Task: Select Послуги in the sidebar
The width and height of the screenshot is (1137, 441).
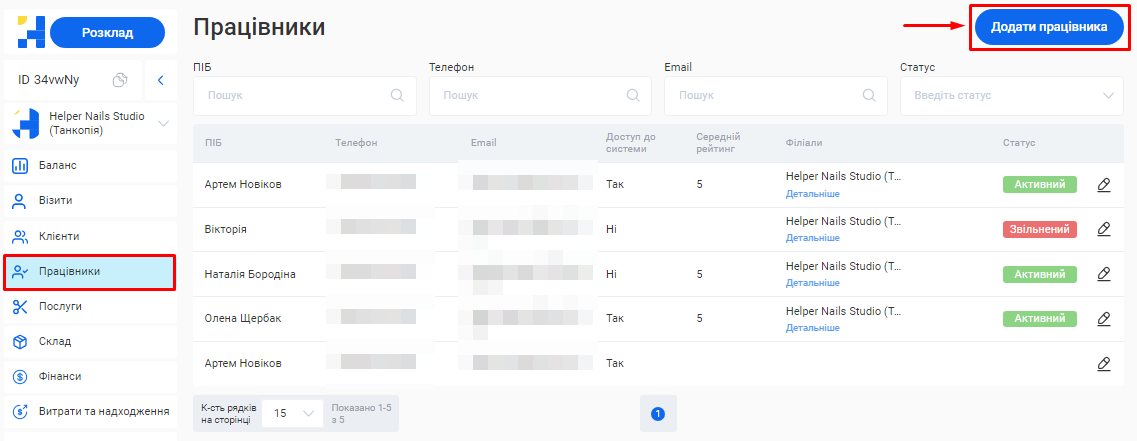Action: tap(60, 307)
